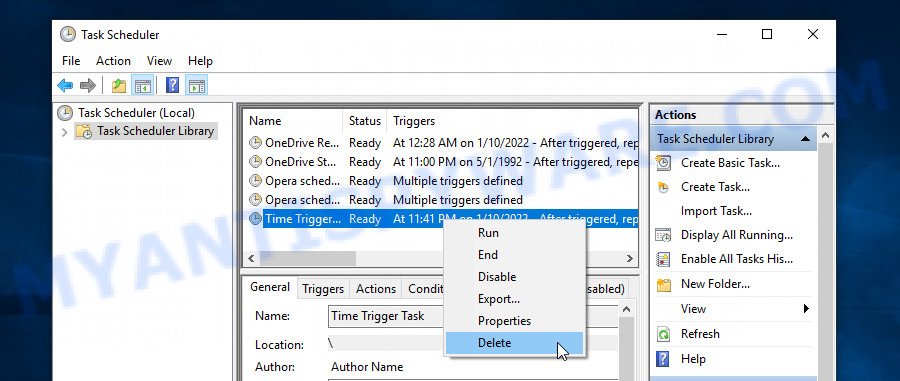Choose End from the context menu
The width and height of the screenshot is (900, 381).
pos(515,255)
